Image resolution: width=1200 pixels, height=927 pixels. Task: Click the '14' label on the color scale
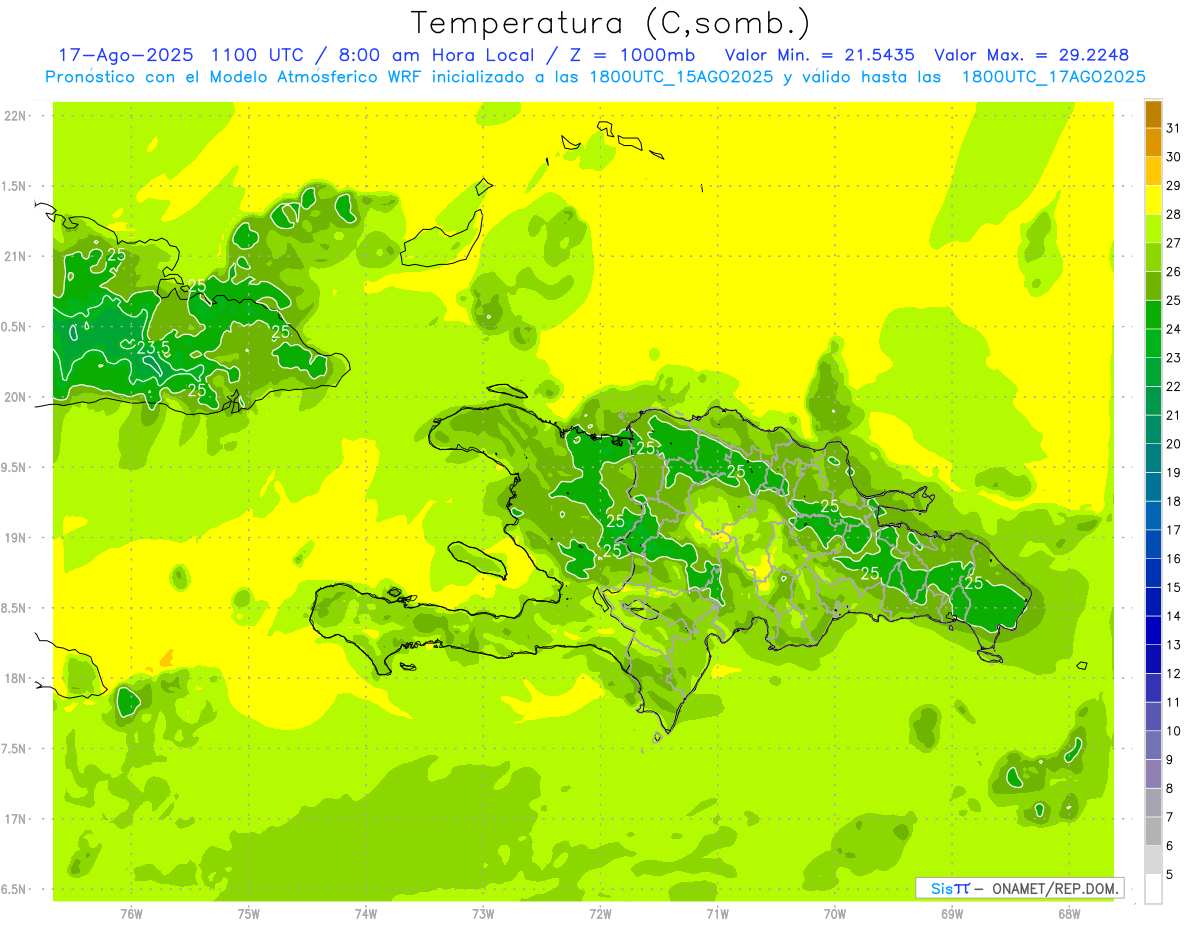click(1173, 616)
